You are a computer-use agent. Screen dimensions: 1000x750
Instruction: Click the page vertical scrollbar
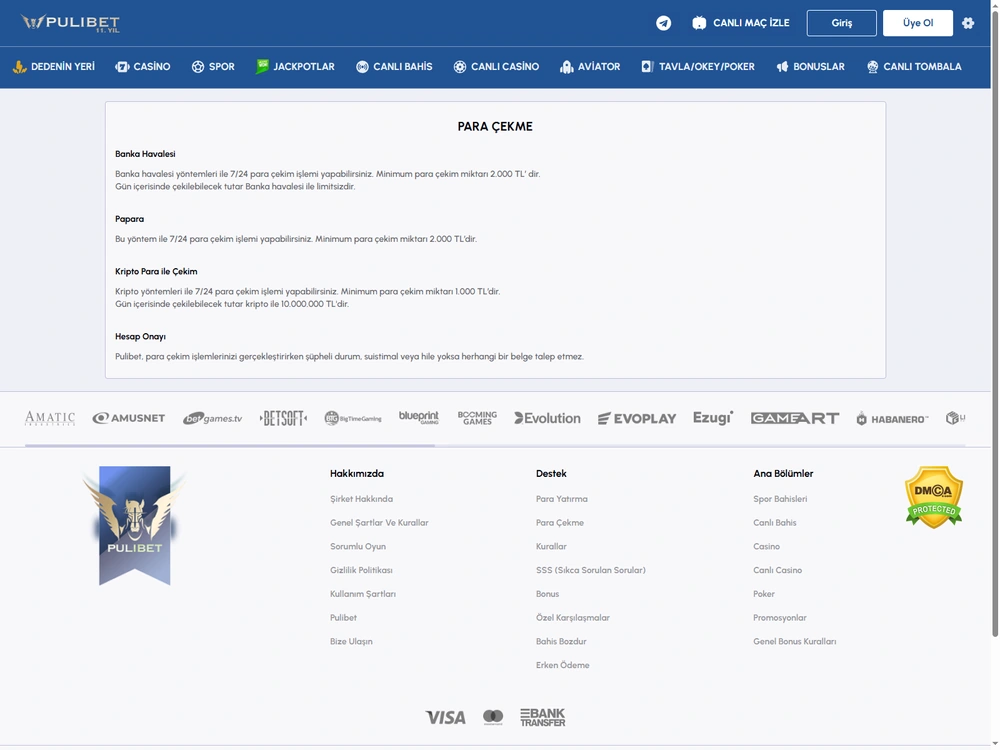click(x=994, y=319)
